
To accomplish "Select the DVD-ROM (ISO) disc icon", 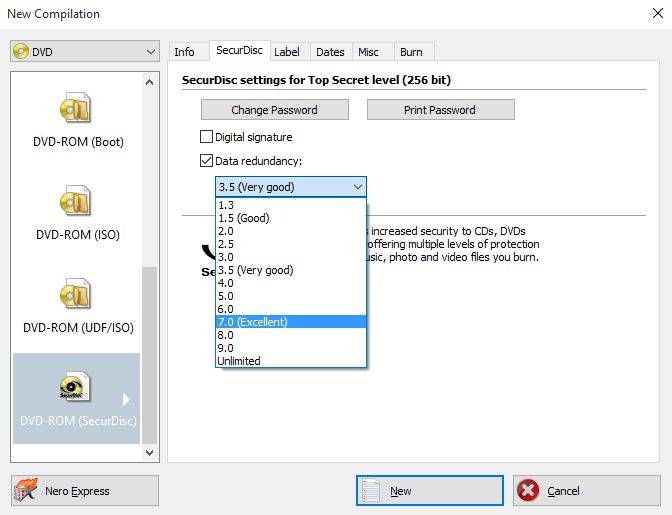I will [x=75, y=201].
